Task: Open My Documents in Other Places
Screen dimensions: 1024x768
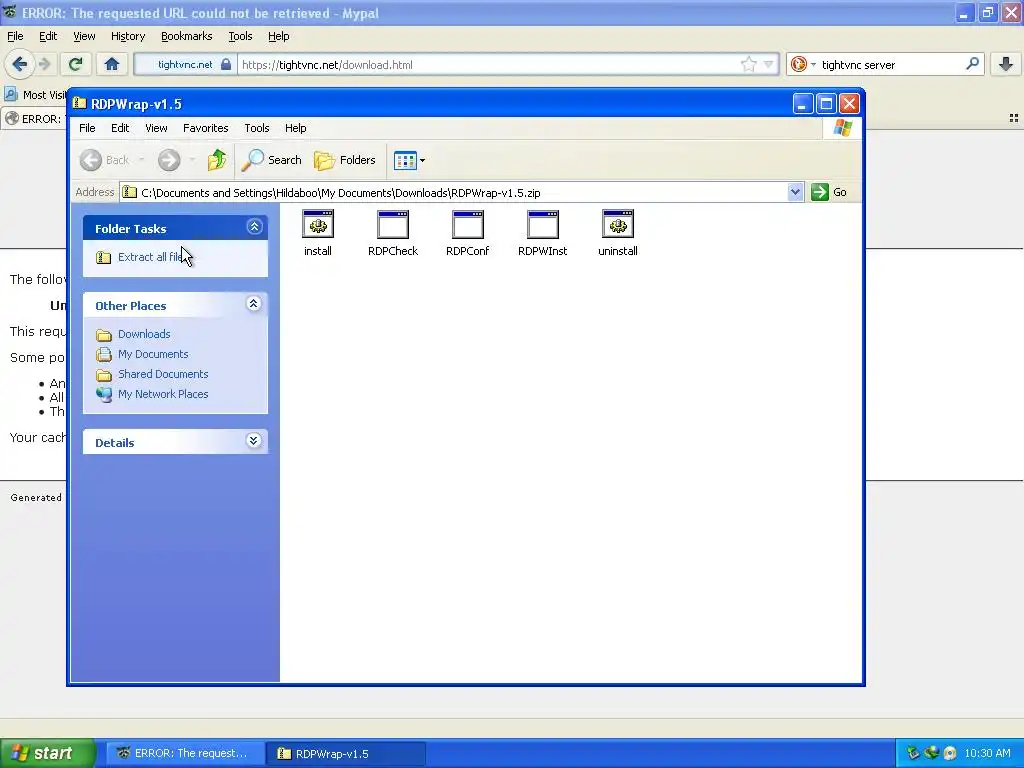Action: coord(153,354)
